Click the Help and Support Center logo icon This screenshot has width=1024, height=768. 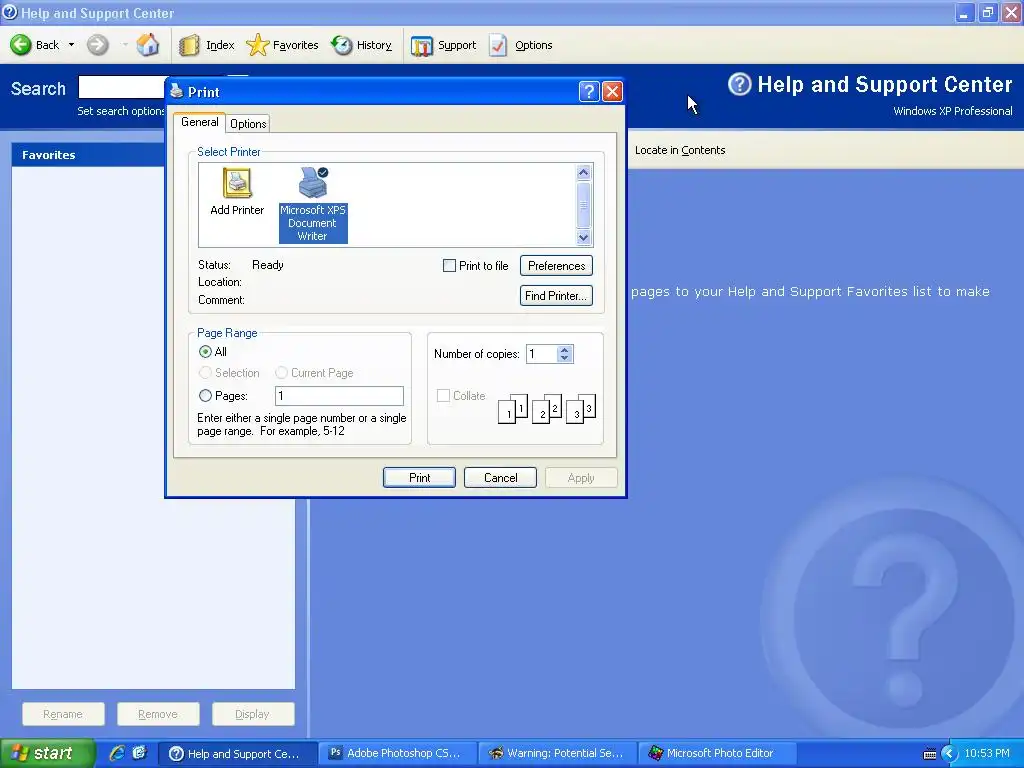(739, 84)
